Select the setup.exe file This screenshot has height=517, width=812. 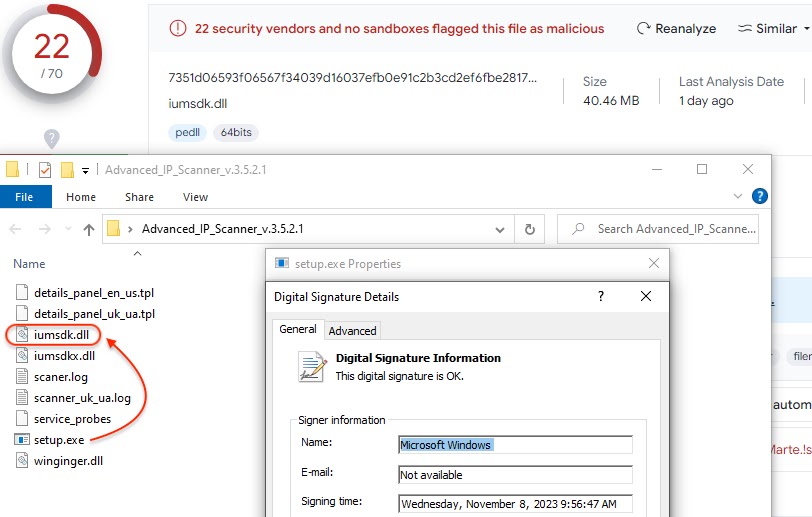pyautogui.click(x=59, y=440)
